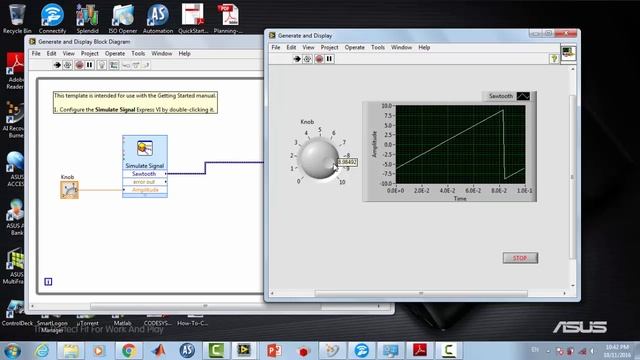Viewport: 640px width, 360px height.
Task: Open MATLAB from taskbar
Action: pyautogui.click(x=158, y=351)
